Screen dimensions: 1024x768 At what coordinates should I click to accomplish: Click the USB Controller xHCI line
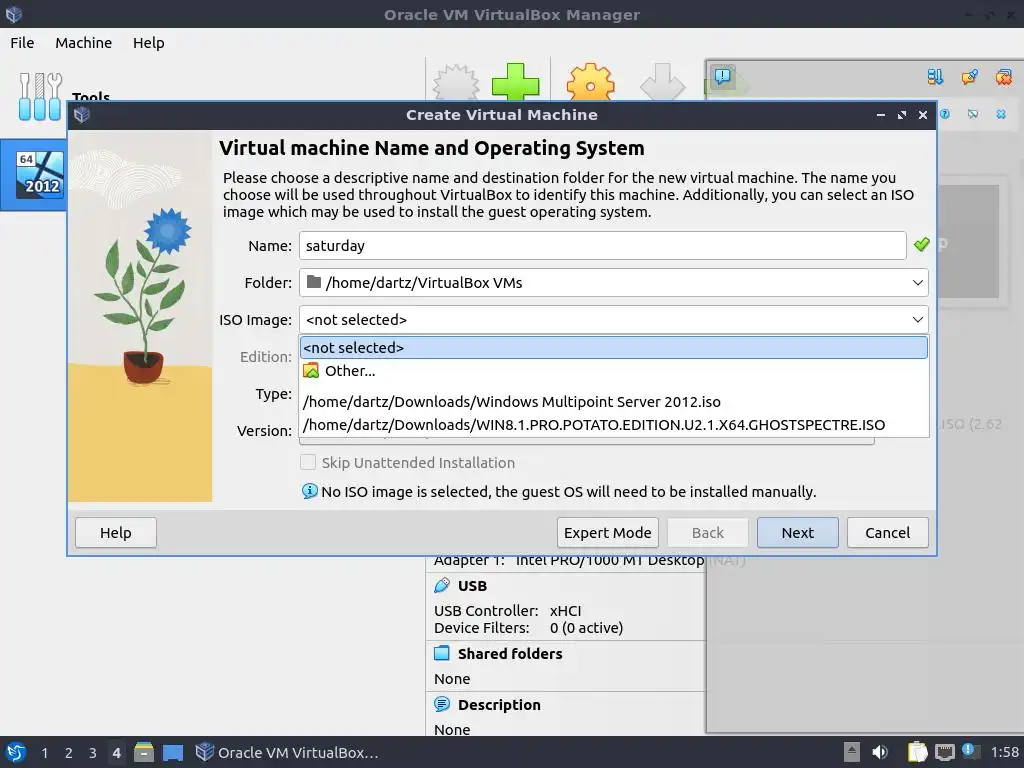tap(507, 611)
